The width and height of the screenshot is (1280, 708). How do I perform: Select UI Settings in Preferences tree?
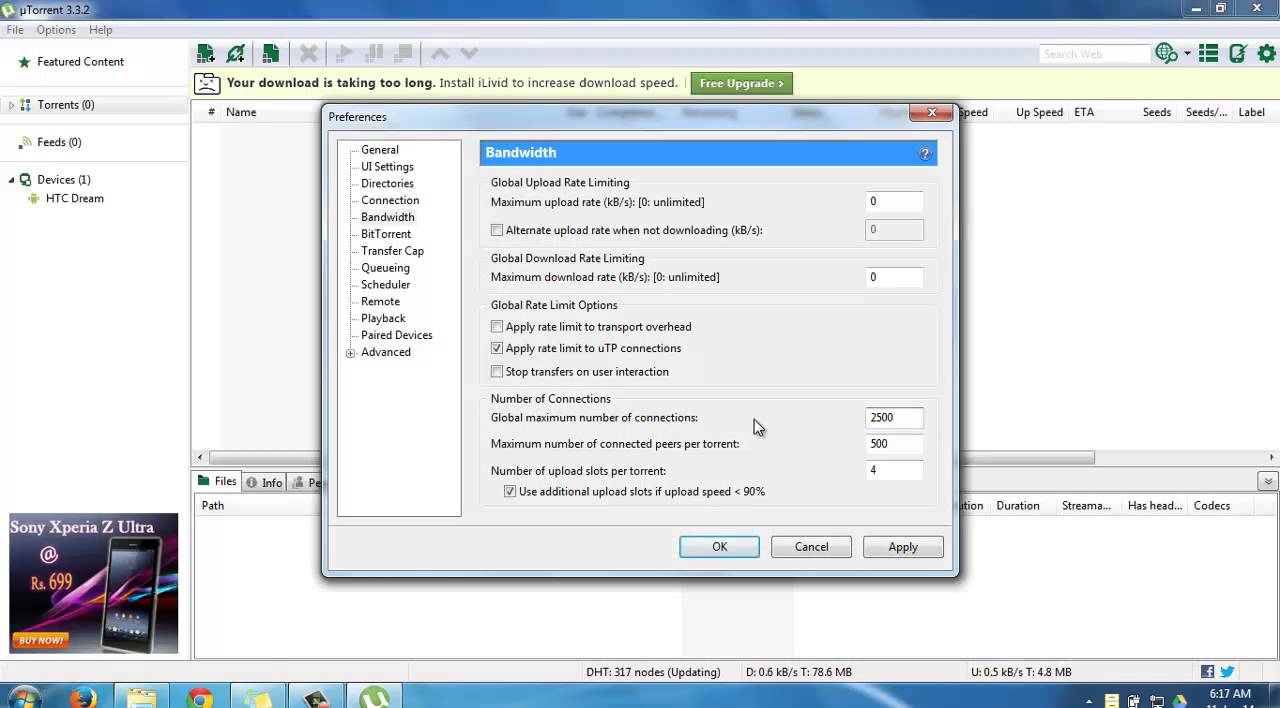pyautogui.click(x=387, y=167)
